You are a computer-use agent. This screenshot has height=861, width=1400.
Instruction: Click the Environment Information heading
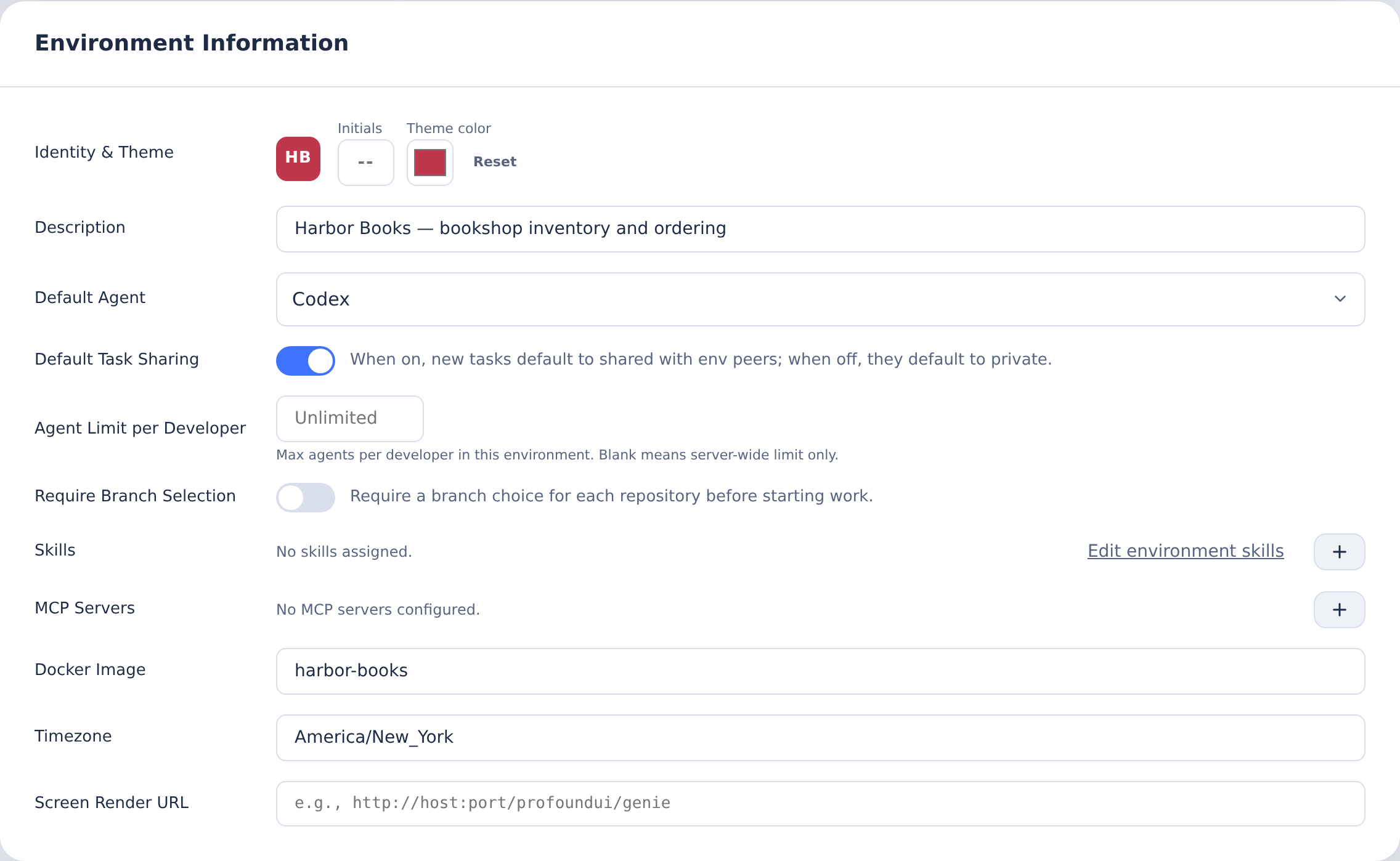[x=192, y=43]
